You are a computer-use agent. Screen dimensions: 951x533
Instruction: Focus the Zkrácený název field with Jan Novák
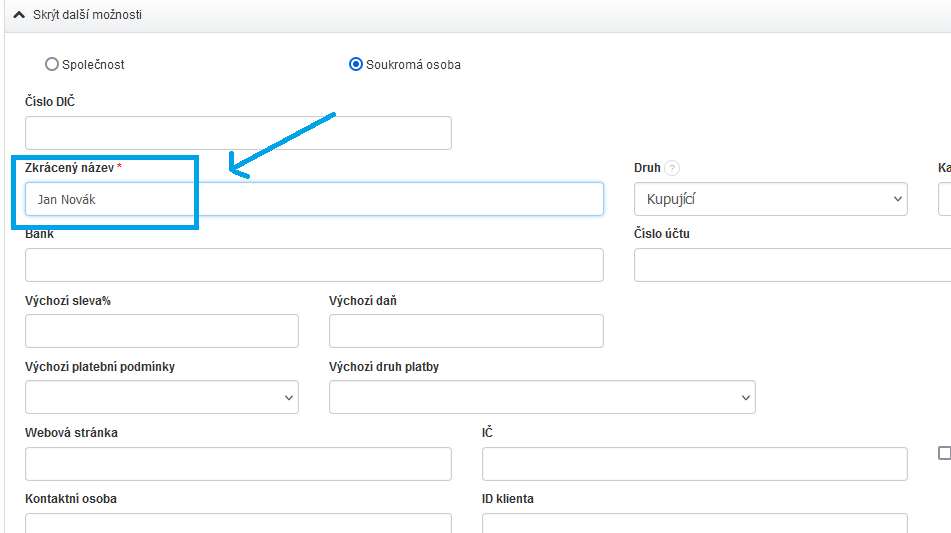click(314, 199)
